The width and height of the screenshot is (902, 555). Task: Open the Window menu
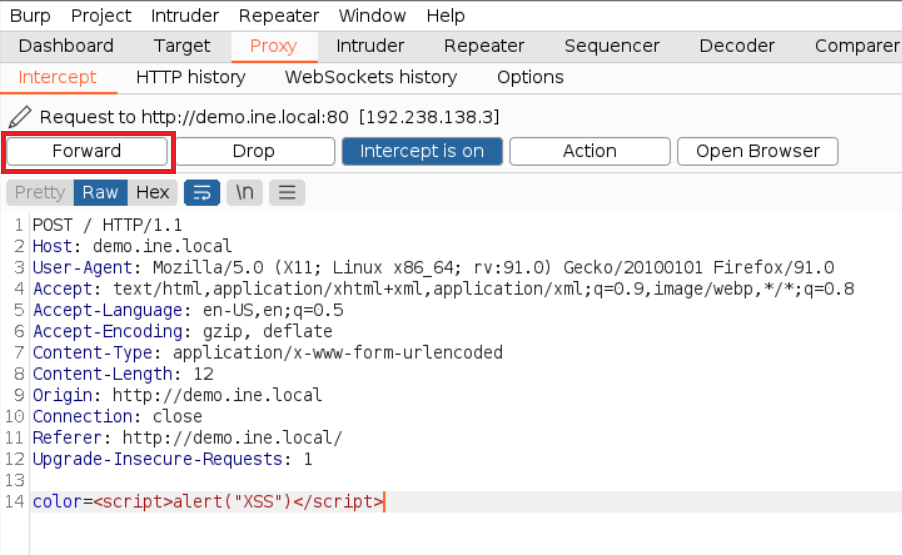point(372,16)
